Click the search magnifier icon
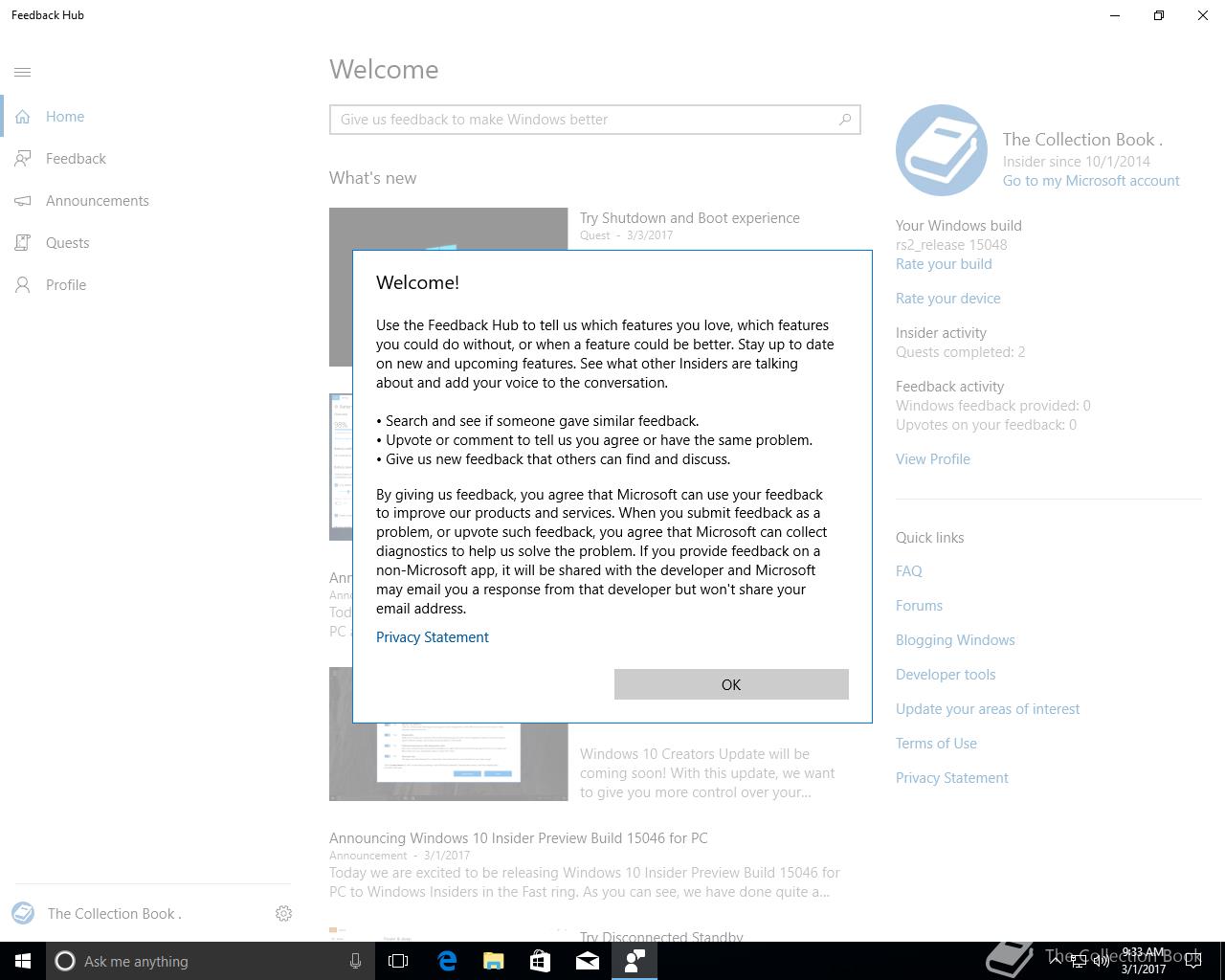This screenshot has width=1225, height=980. [845, 120]
